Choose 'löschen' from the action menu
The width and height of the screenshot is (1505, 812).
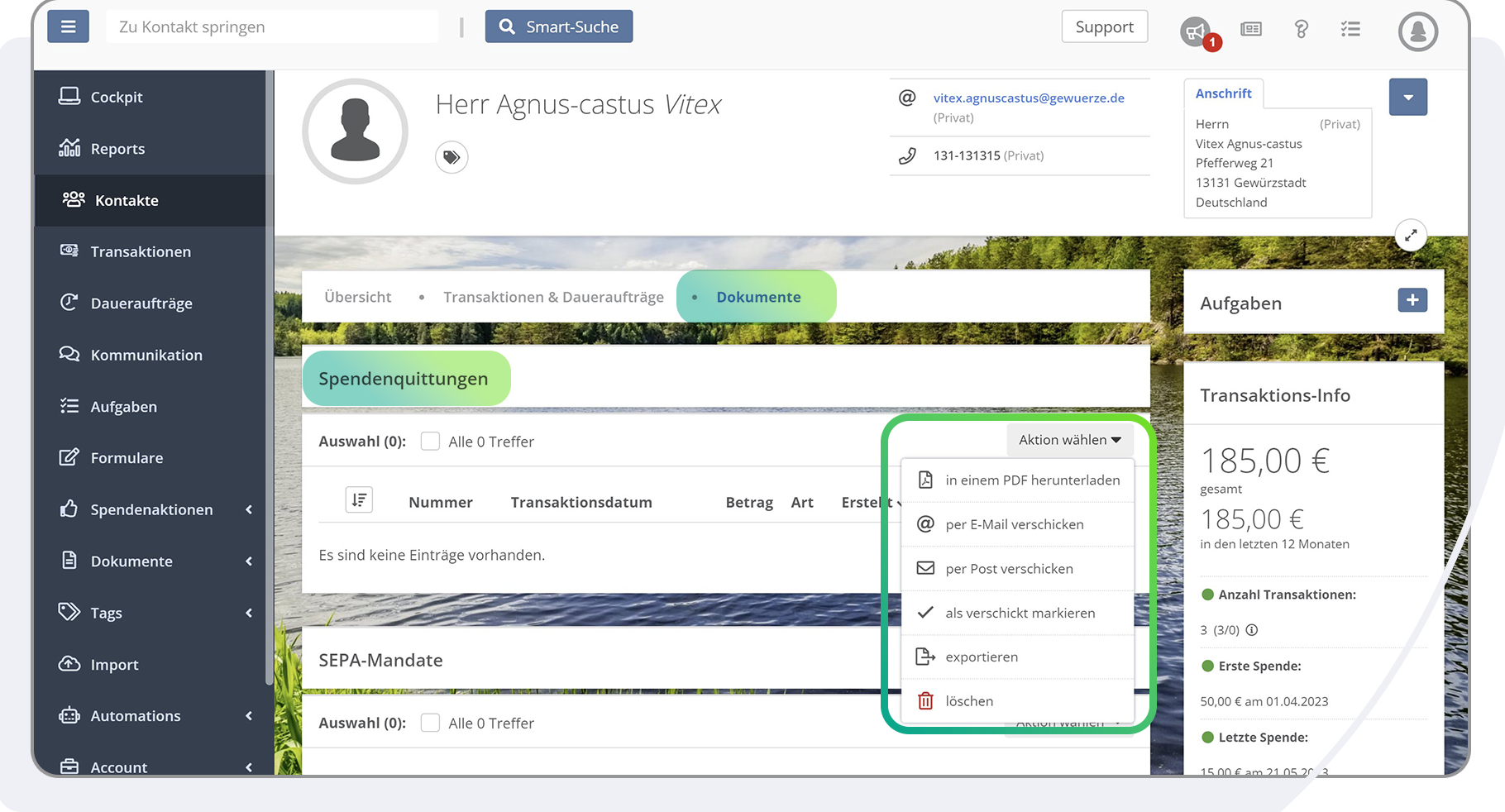pos(969,701)
